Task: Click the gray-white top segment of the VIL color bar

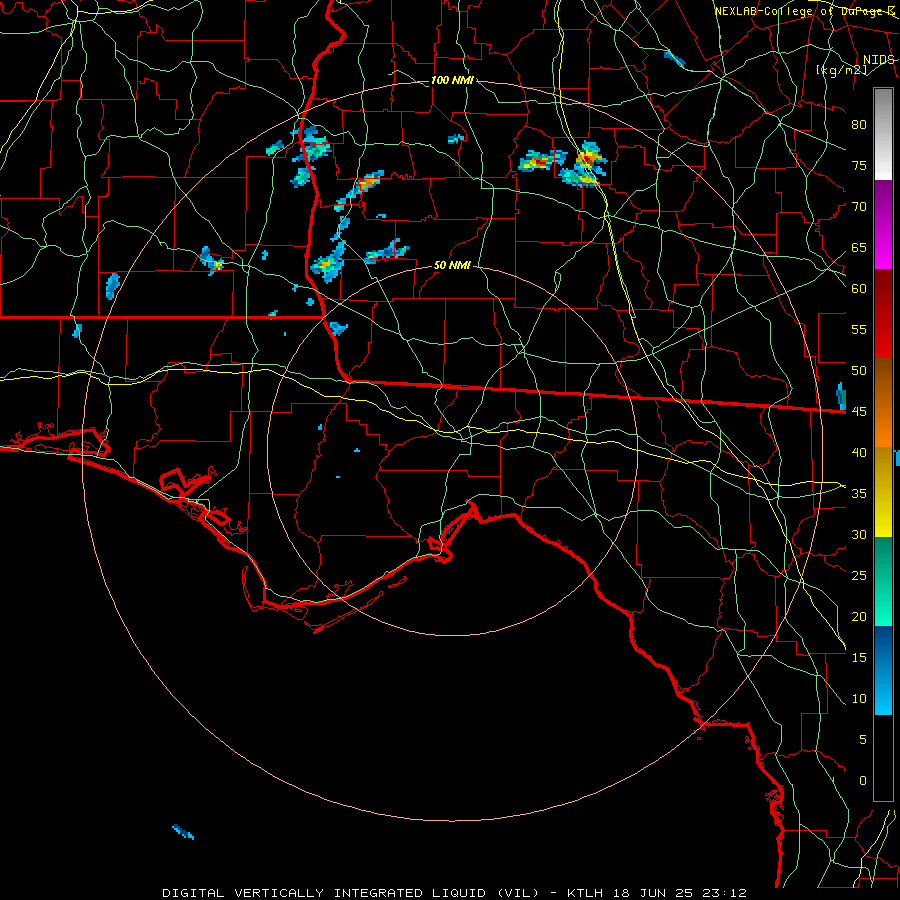Action: [883, 134]
